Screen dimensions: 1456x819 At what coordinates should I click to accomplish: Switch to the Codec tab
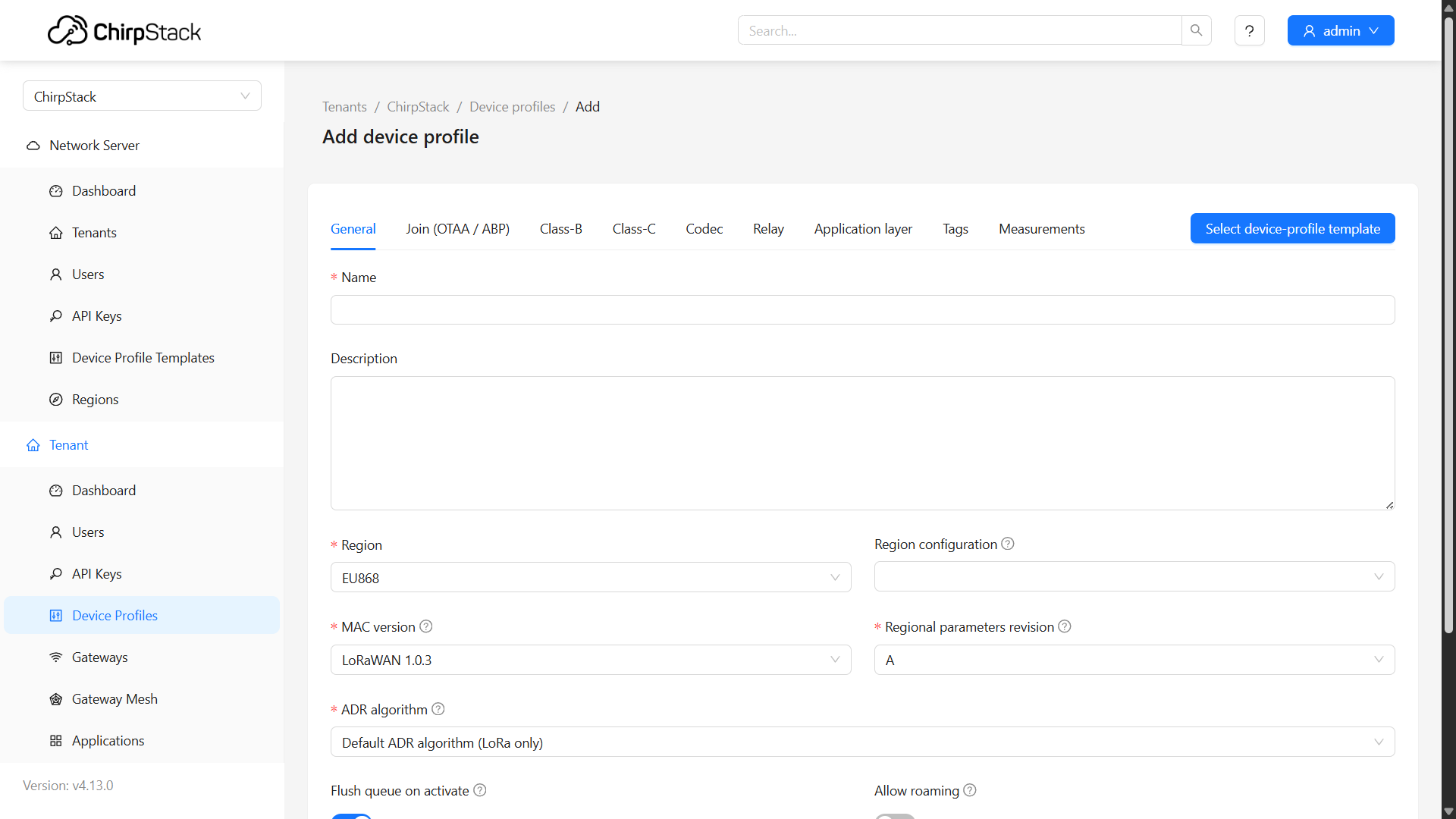704,229
